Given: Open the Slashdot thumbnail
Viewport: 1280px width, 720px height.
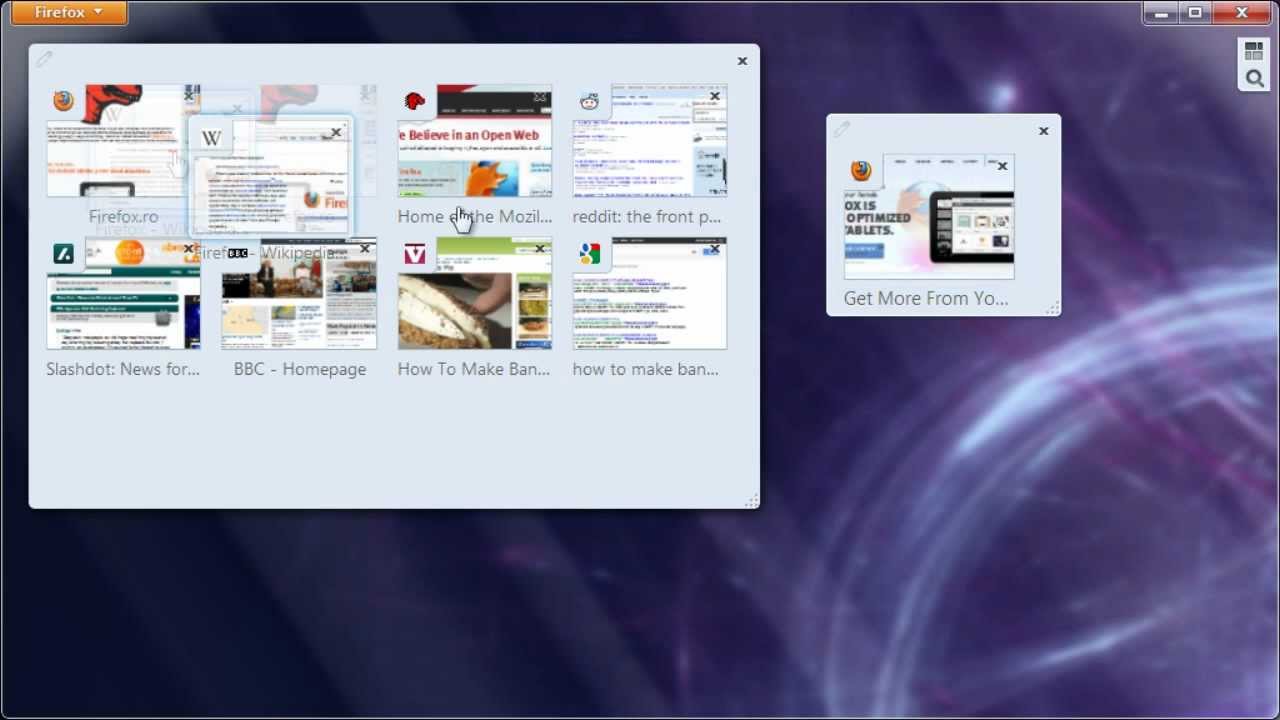Looking at the screenshot, I should [x=123, y=294].
